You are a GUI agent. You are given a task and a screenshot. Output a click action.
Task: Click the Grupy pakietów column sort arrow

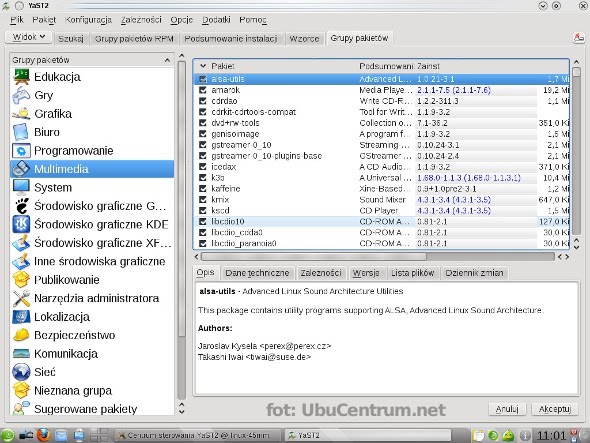coord(167,60)
